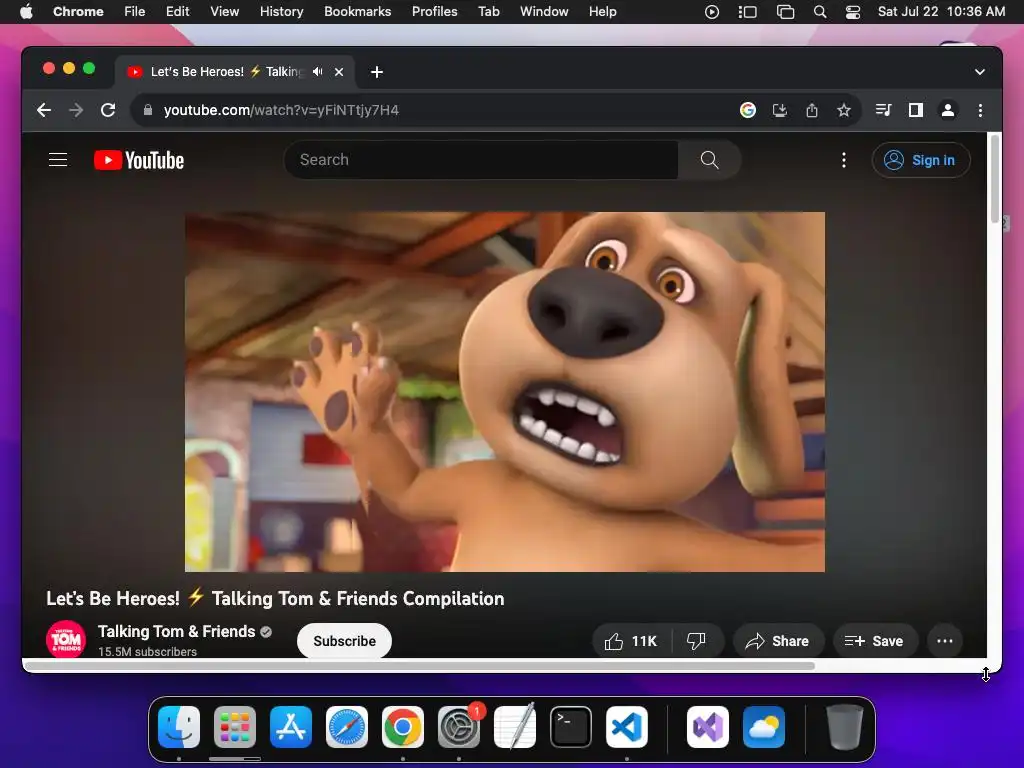Open App Store from the Dock
The image size is (1024, 768).
(x=291, y=727)
